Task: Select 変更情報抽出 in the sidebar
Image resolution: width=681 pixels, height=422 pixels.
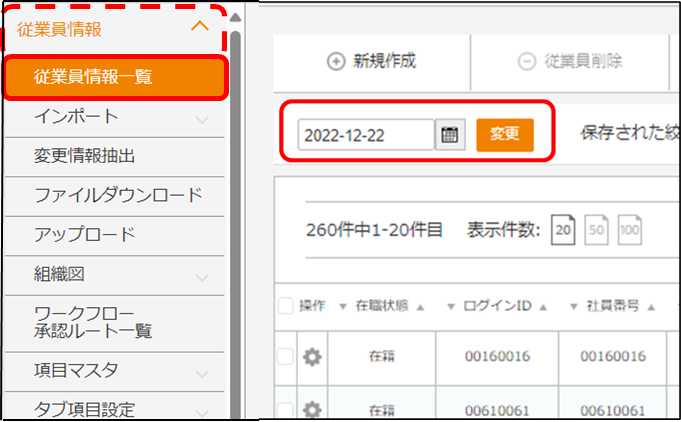Action: pyautogui.click(x=84, y=156)
